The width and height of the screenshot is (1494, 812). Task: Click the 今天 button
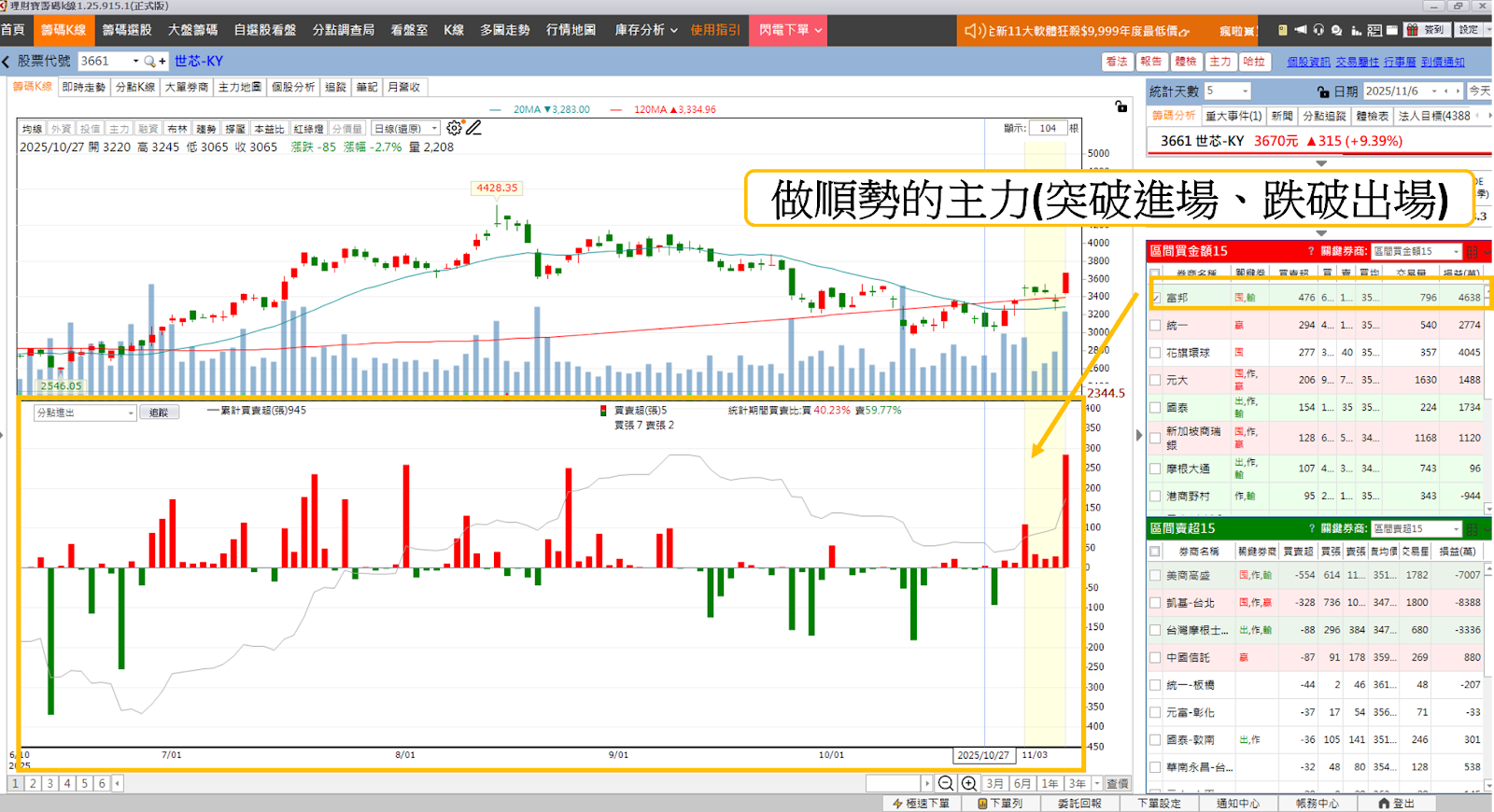[x=1480, y=91]
